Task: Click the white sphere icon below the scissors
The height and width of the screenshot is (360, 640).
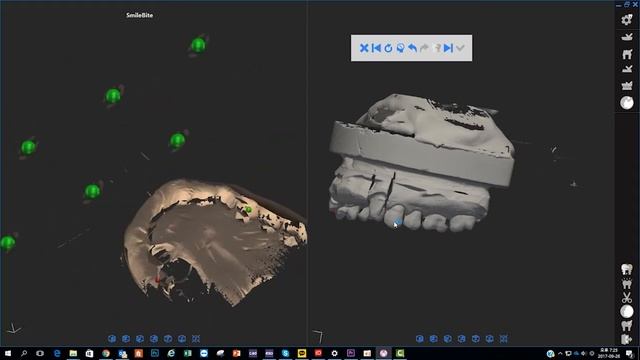Action: point(627,311)
